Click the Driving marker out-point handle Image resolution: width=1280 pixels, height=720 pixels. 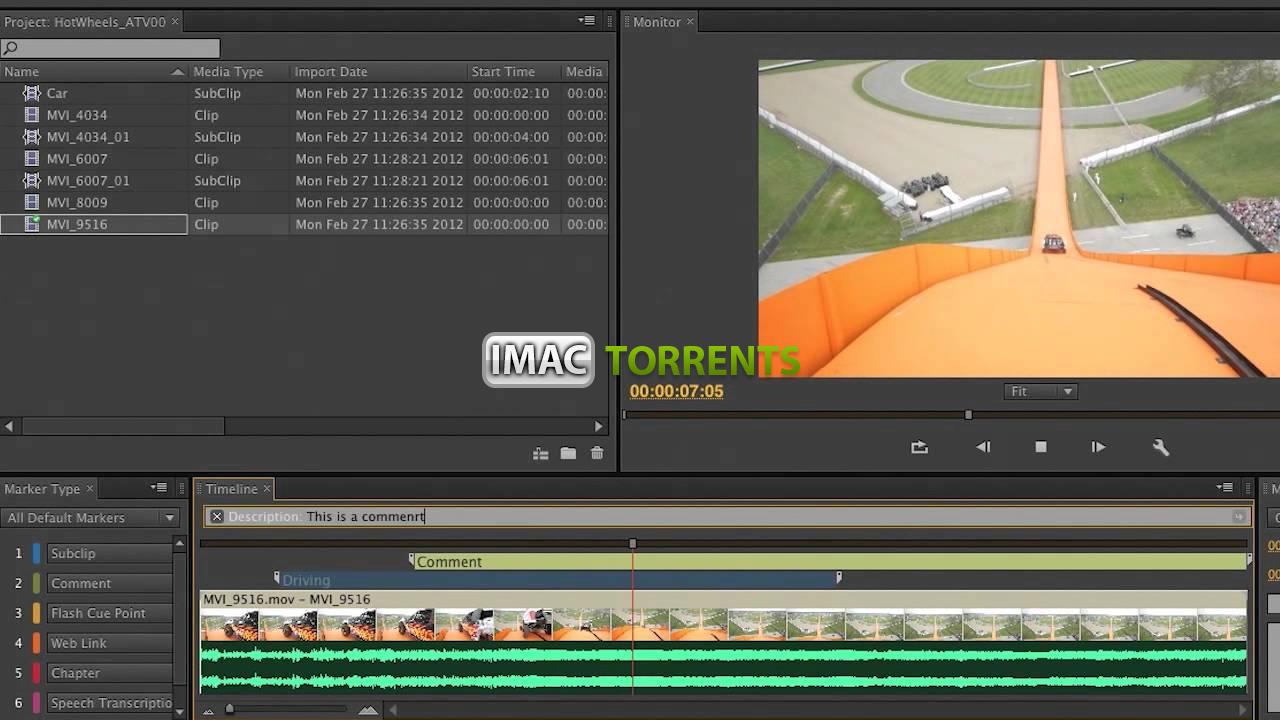pyautogui.click(x=839, y=578)
